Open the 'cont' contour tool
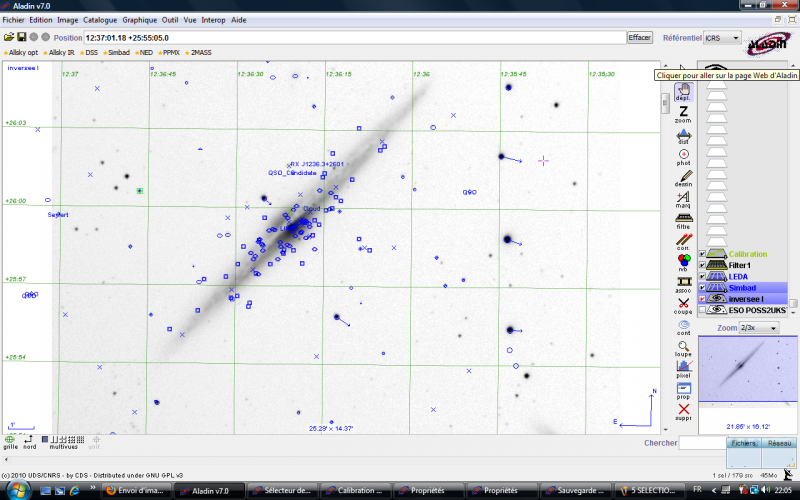Screen dimensions: 800x500 pyautogui.click(x=684, y=328)
